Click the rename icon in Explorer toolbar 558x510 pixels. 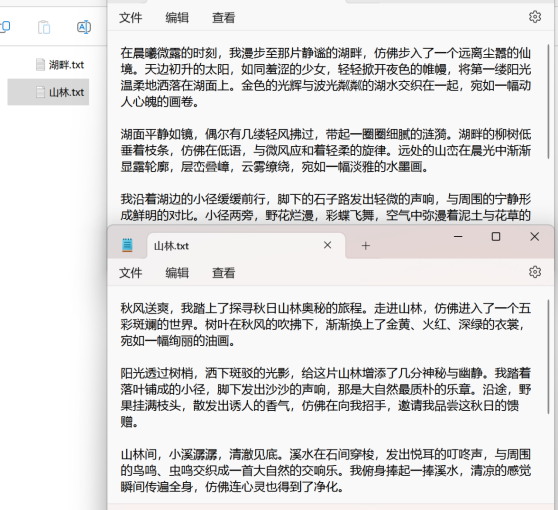(x=84, y=27)
